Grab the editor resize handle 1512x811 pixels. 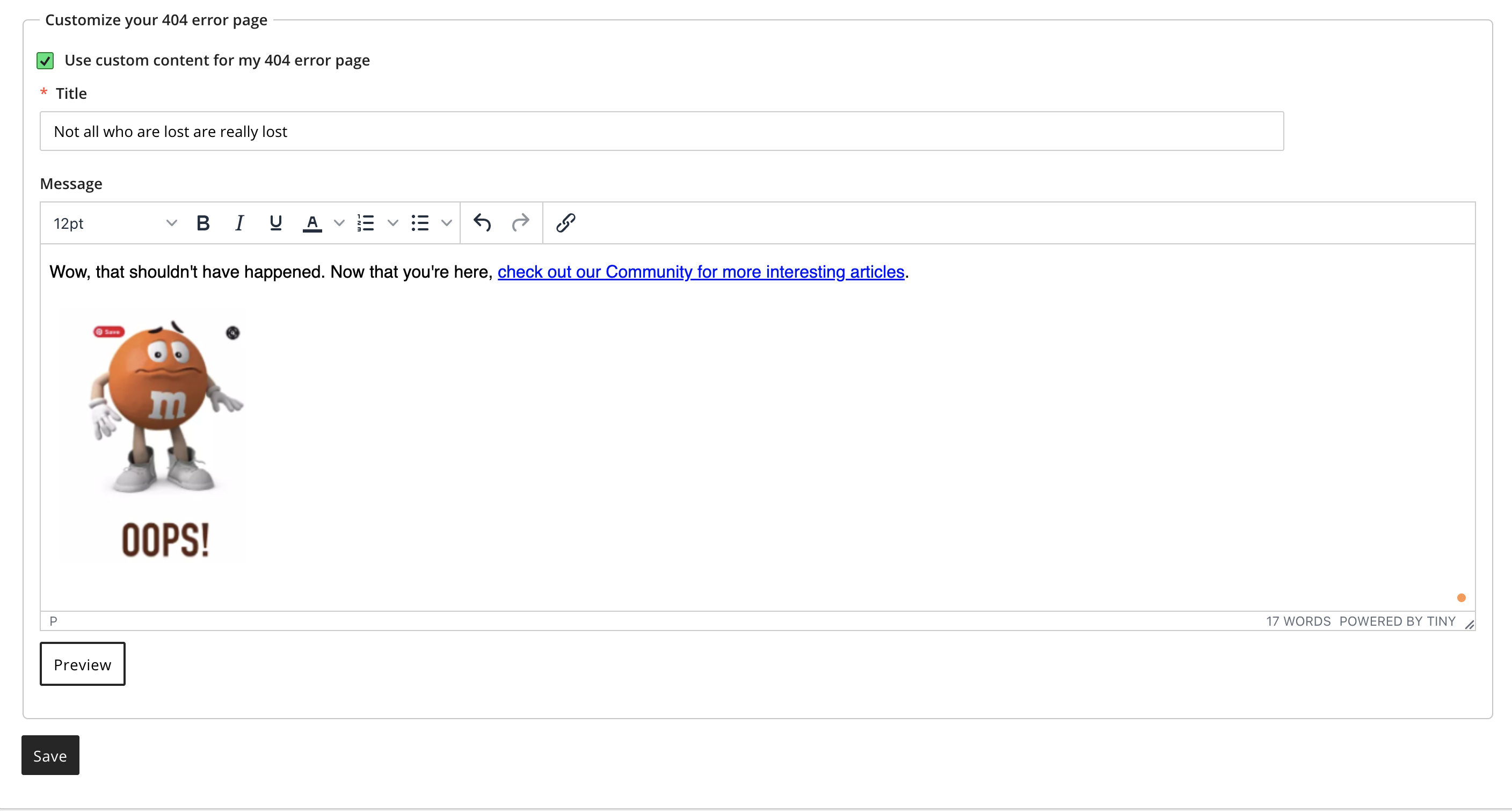click(x=1469, y=625)
